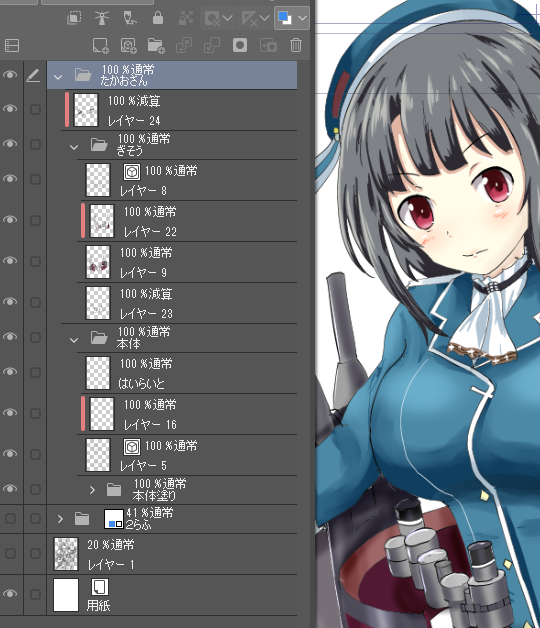Click the folder icon of ぎそう
The image size is (540, 628).
click(99, 145)
